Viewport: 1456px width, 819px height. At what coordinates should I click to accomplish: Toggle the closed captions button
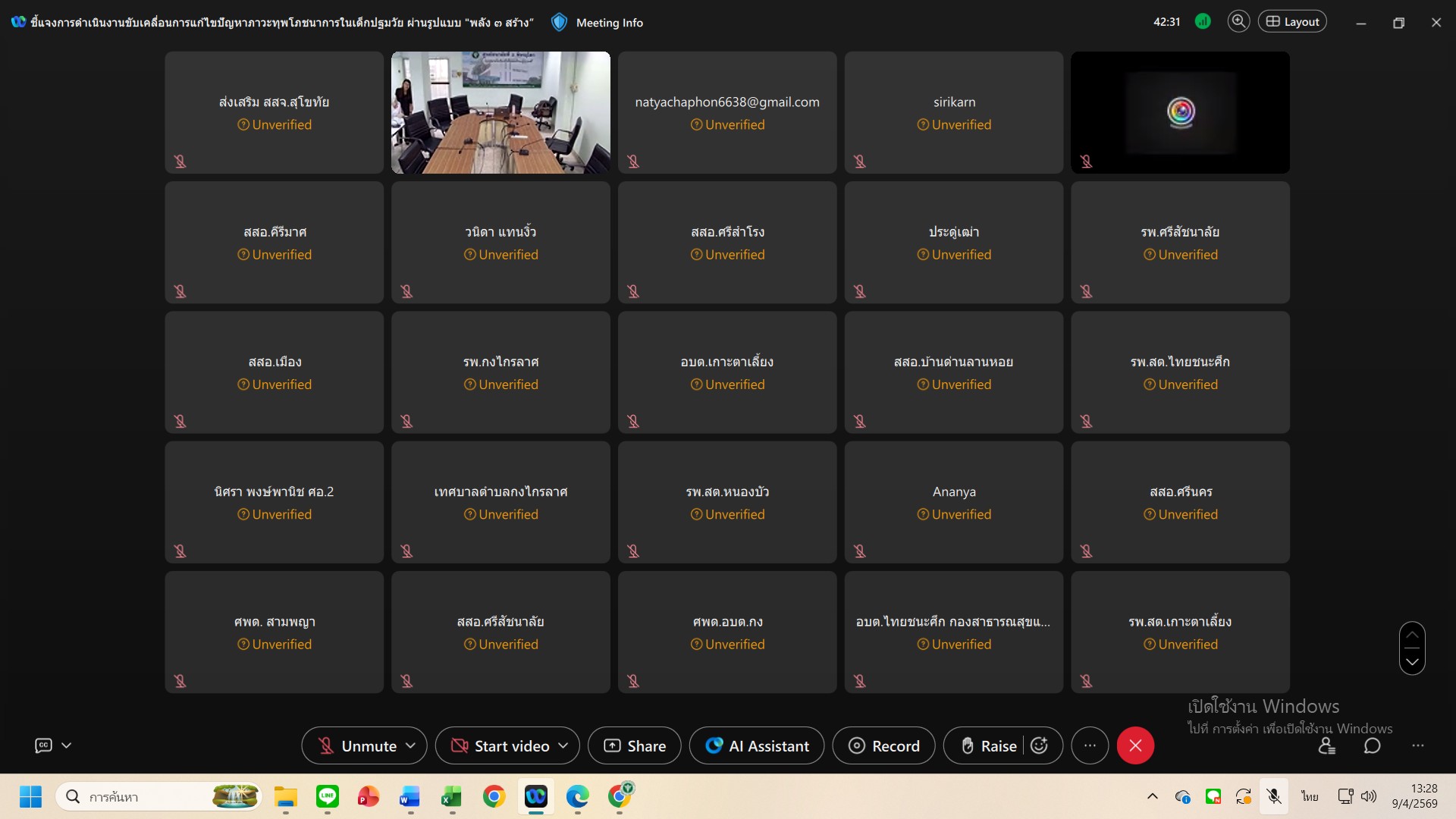coord(44,746)
